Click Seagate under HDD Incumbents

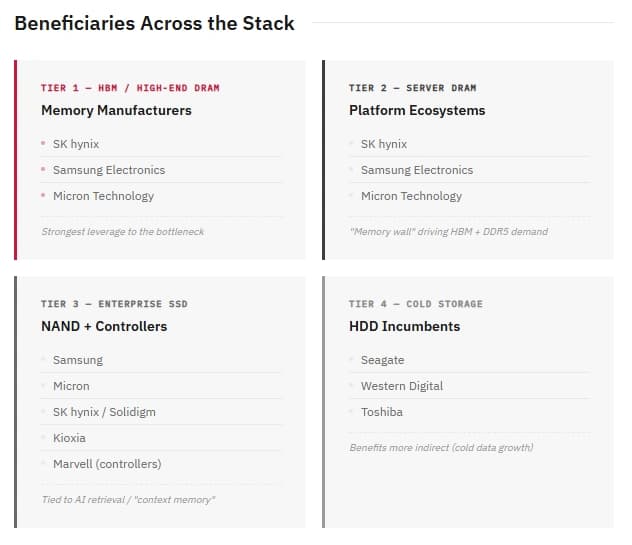(382, 360)
